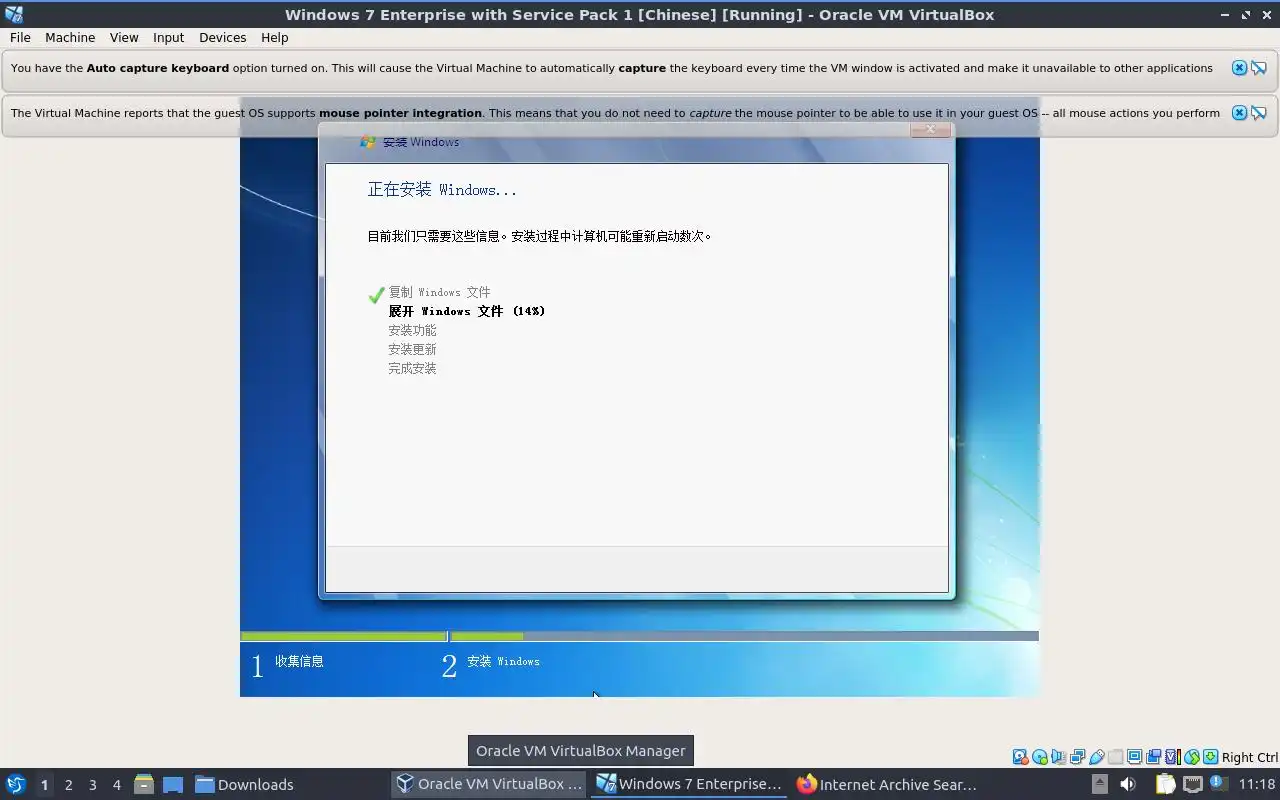Viewport: 1280px width, 800px height.
Task: Click the wired network tray icon
Action: [x=1193, y=784]
